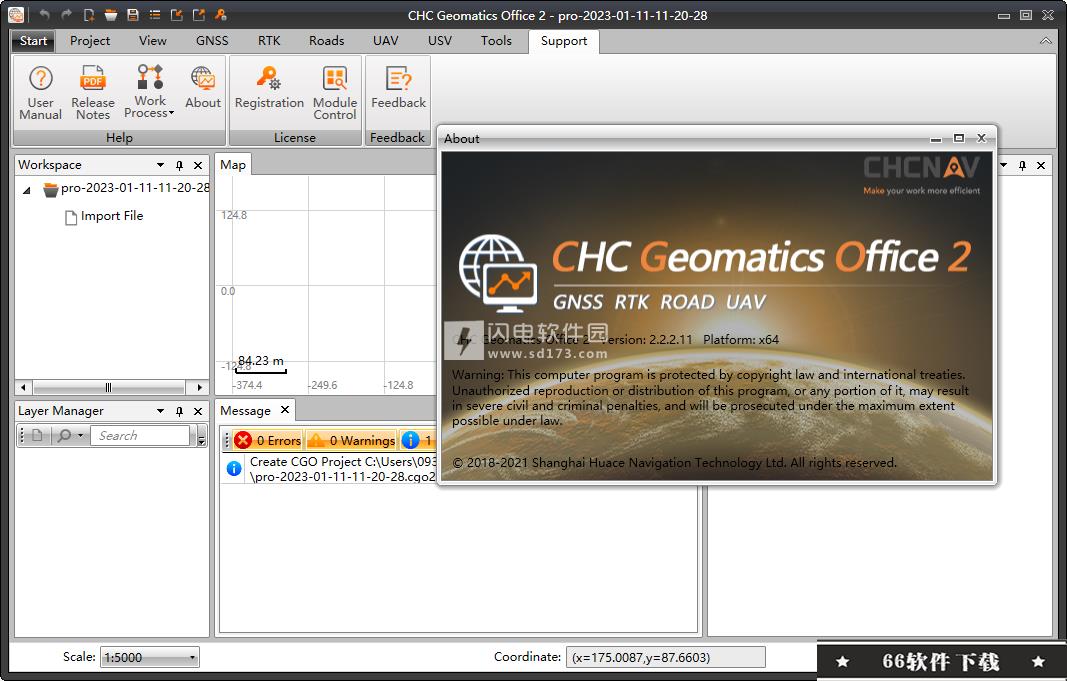The height and width of the screenshot is (681, 1067).
Task: Minimize the About dialog
Action: coord(936,138)
